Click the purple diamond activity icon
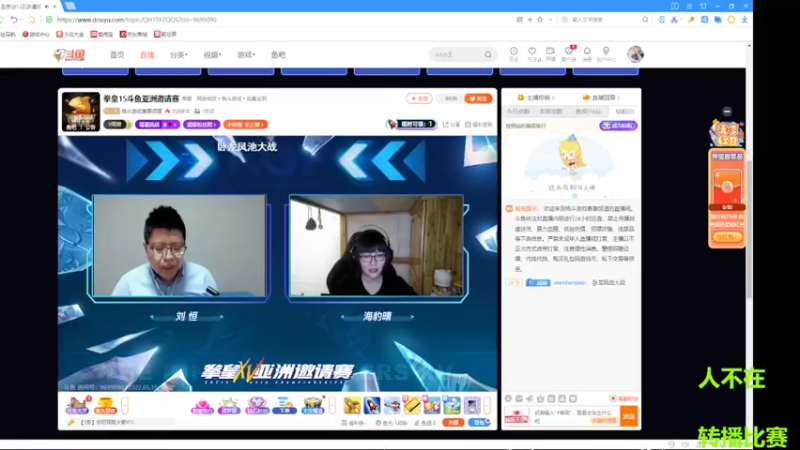Screen dimensions: 800x450 [257, 406]
